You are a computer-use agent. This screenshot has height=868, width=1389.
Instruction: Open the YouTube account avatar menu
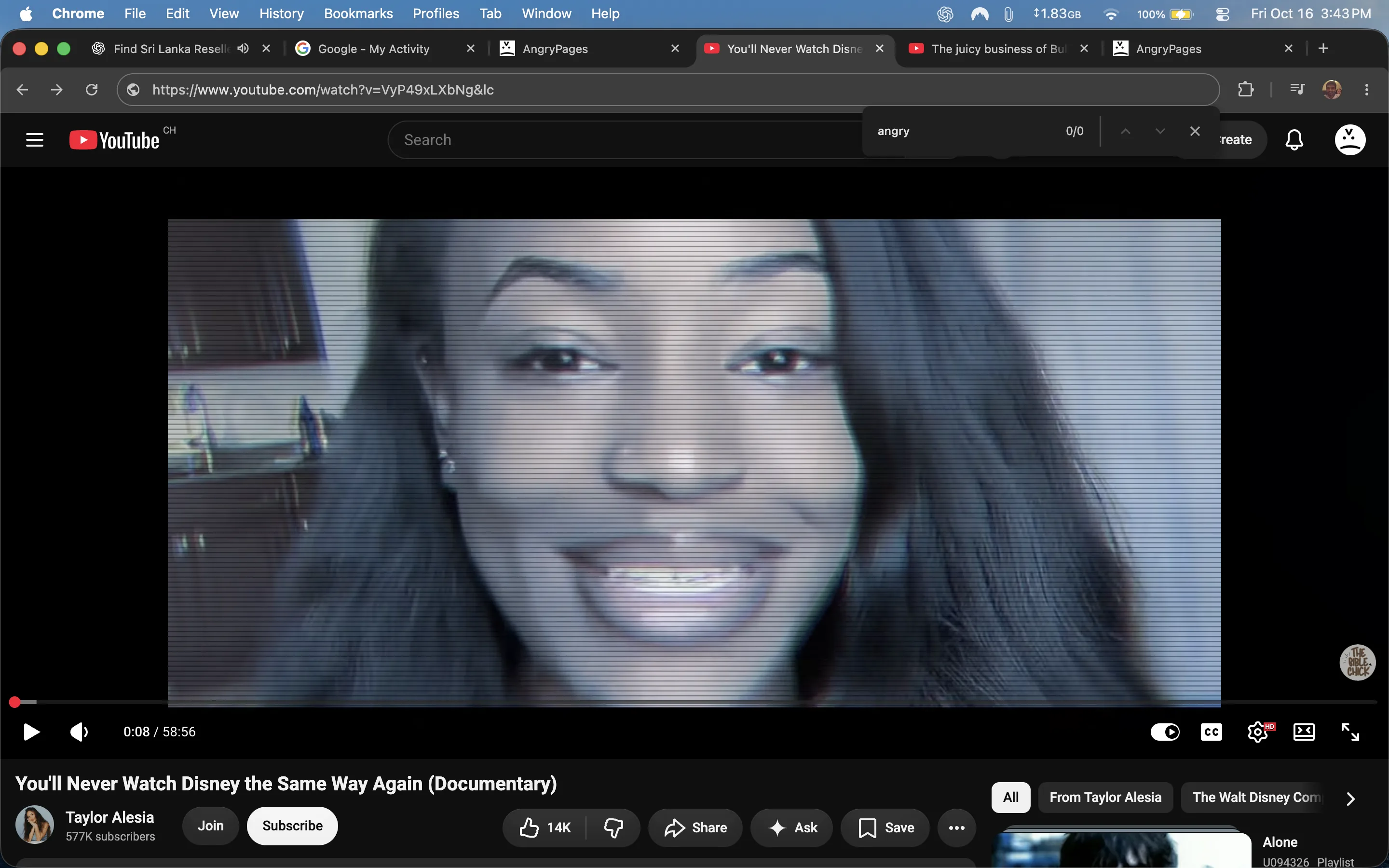coord(1350,139)
